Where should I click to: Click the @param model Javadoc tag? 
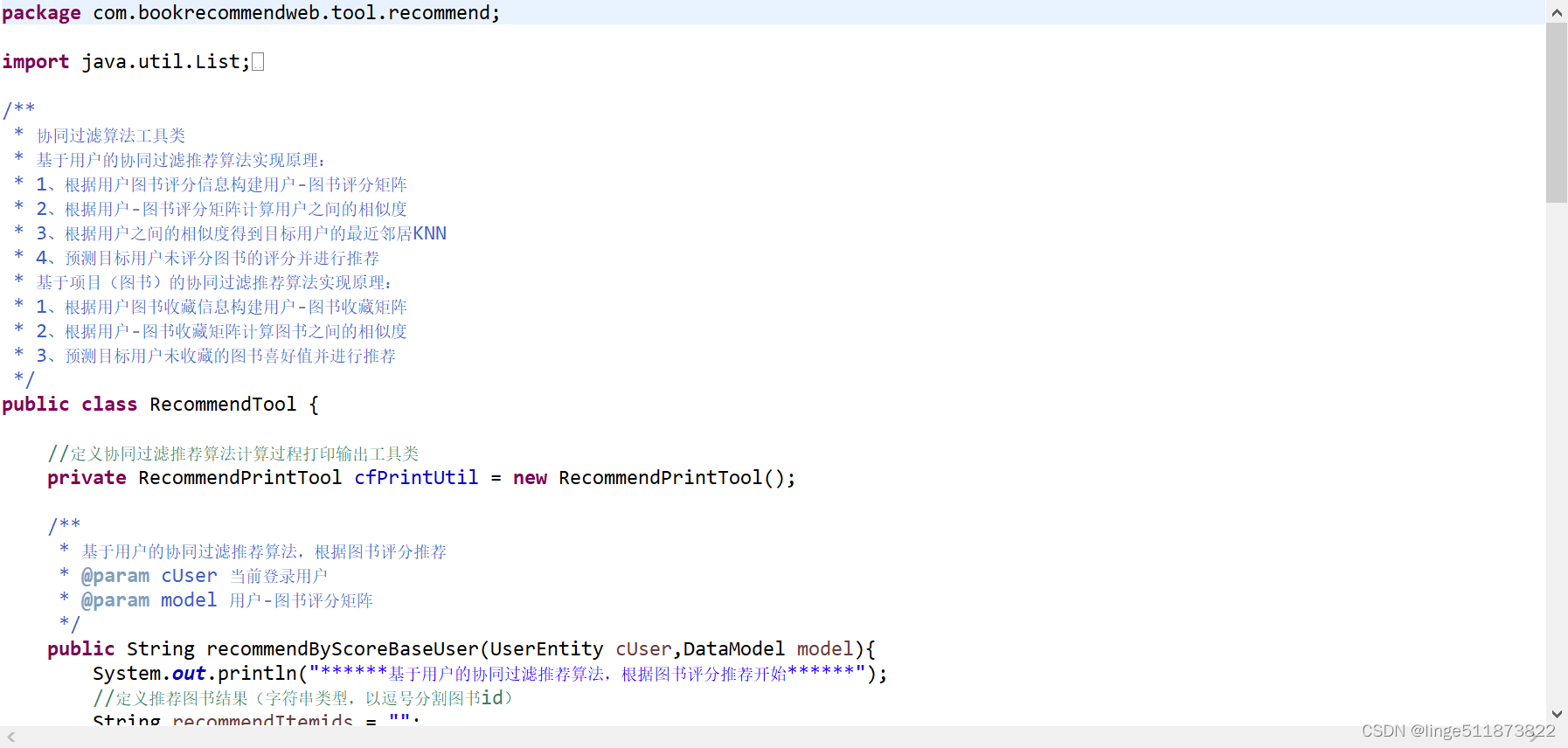tap(149, 600)
